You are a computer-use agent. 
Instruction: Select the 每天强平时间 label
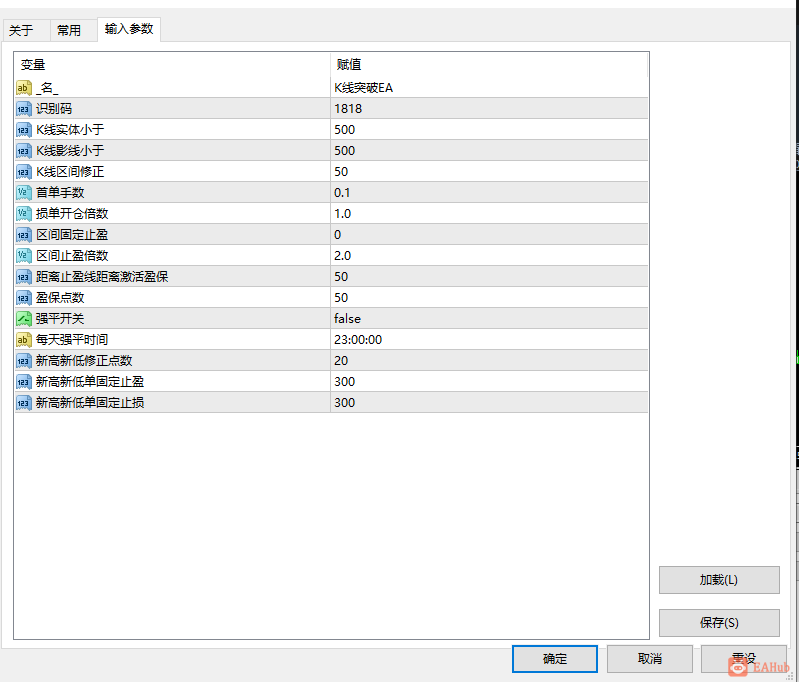pyautogui.click(x=72, y=339)
